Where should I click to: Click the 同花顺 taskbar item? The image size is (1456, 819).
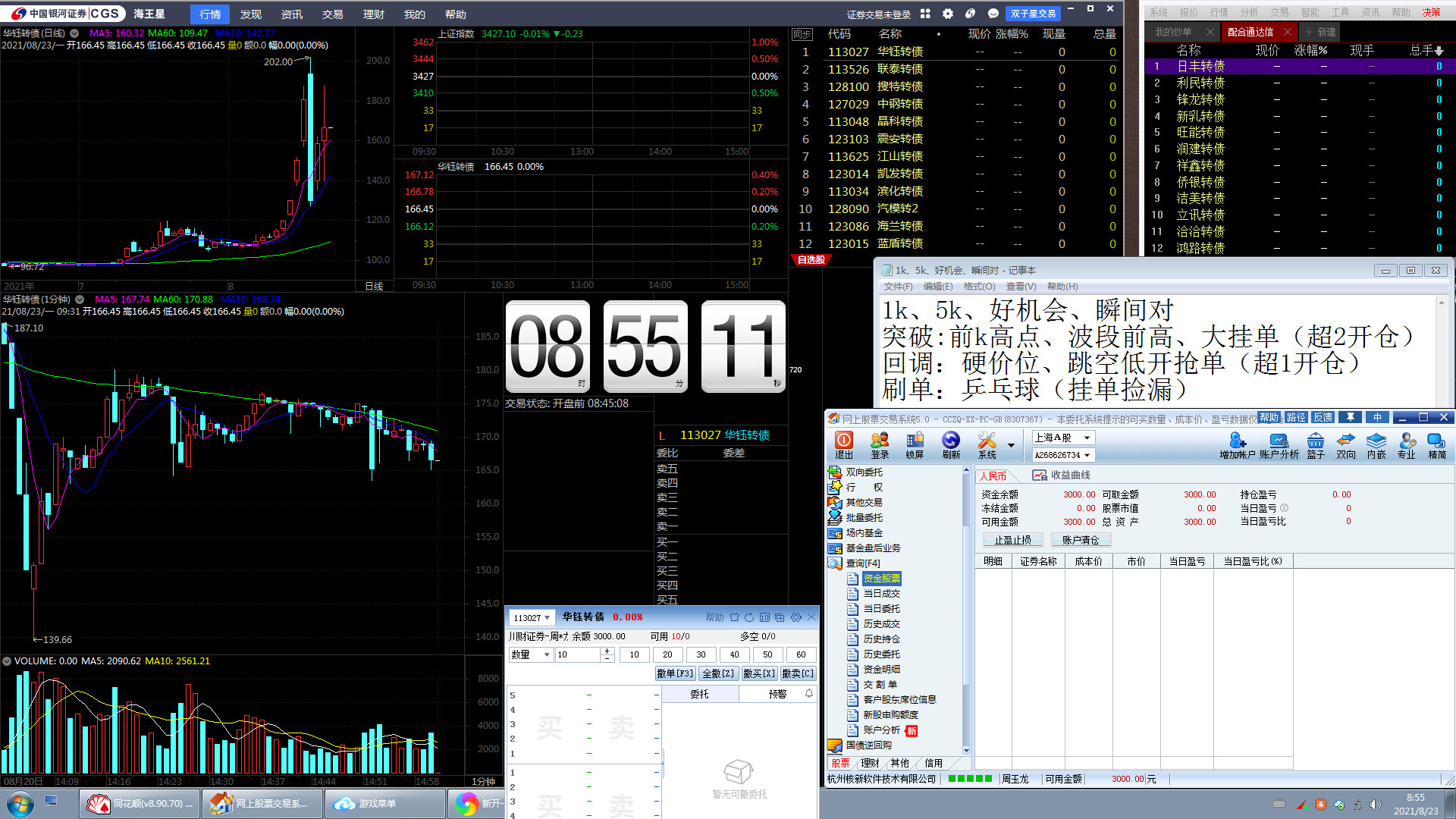[x=140, y=804]
